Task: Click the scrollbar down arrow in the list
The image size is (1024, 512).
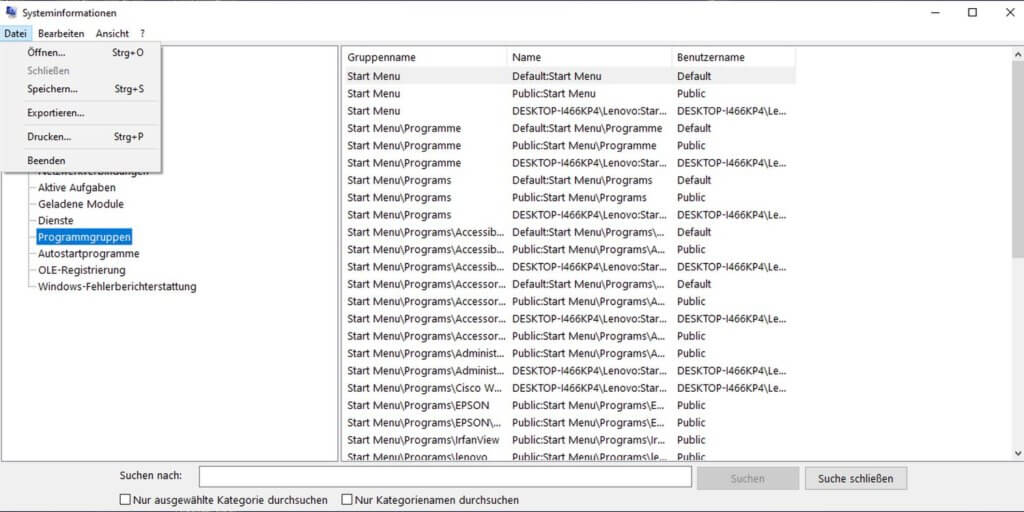Action: coord(1017,453)
